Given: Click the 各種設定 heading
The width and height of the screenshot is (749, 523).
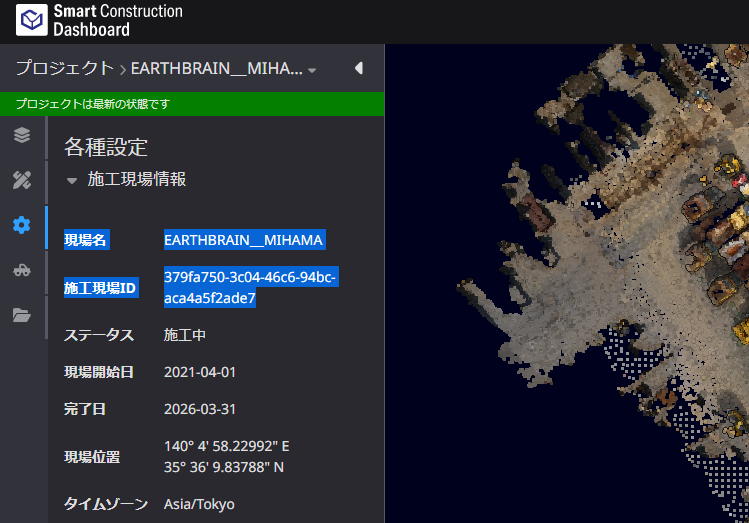Looking at the screenshot, I should click(106, 147).
